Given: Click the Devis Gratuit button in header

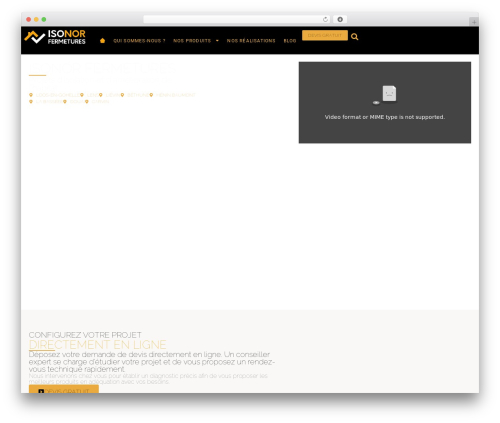Looking at the screenshot, I should [325, 35].
